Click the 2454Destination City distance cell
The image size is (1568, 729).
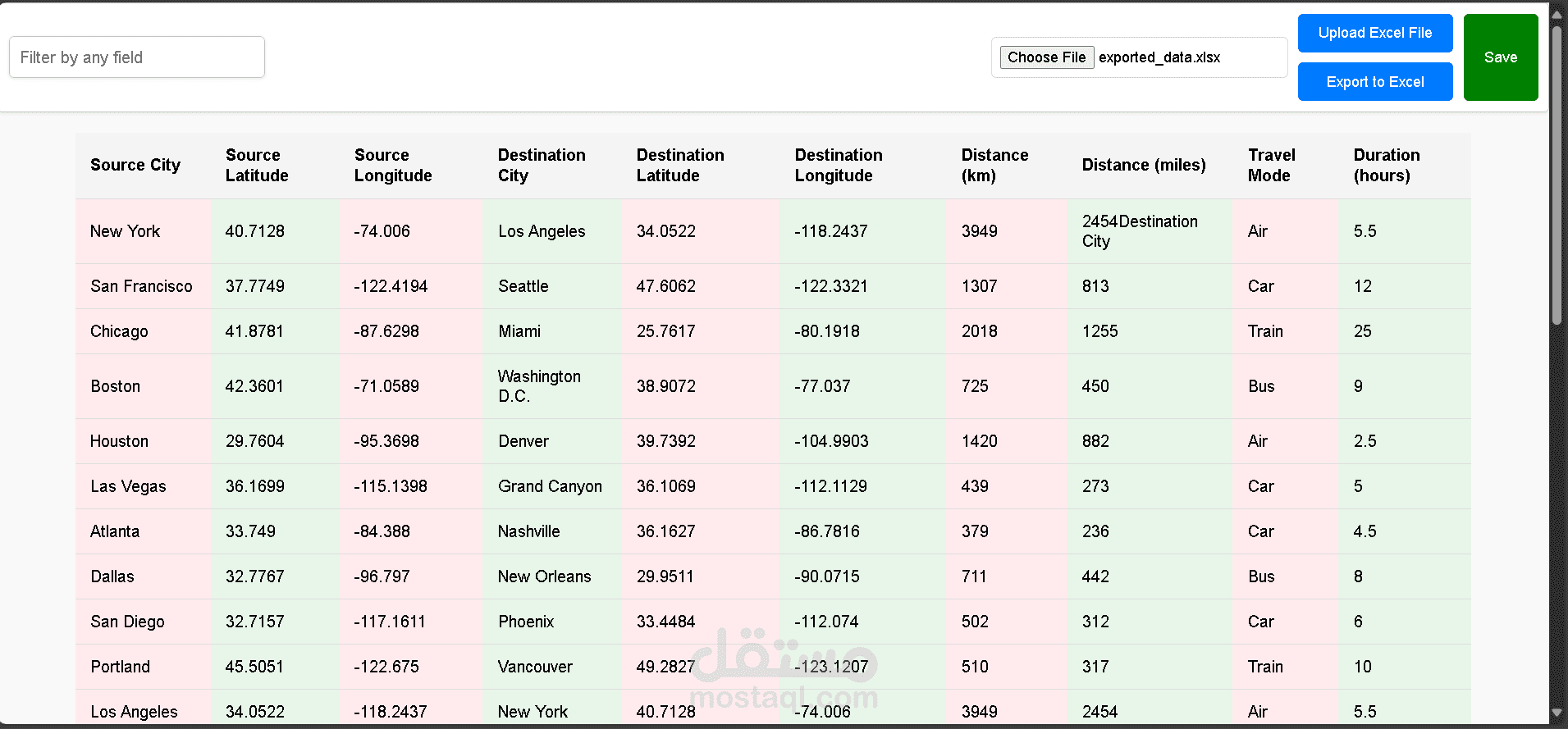pos(1139,231)
